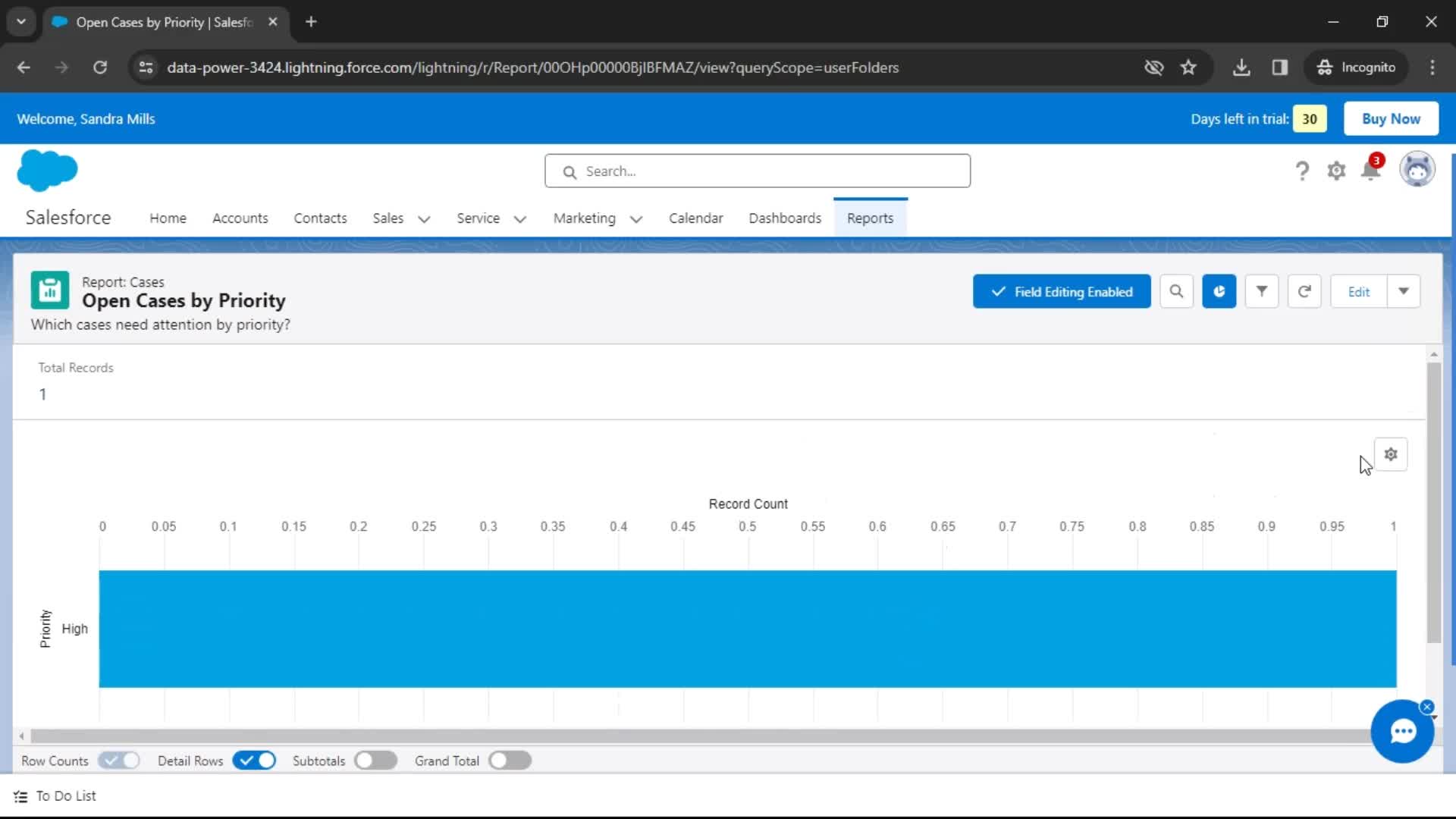Open the browser side panel icon
Screen dimensions: 1456x819
tap(1280, 67)
